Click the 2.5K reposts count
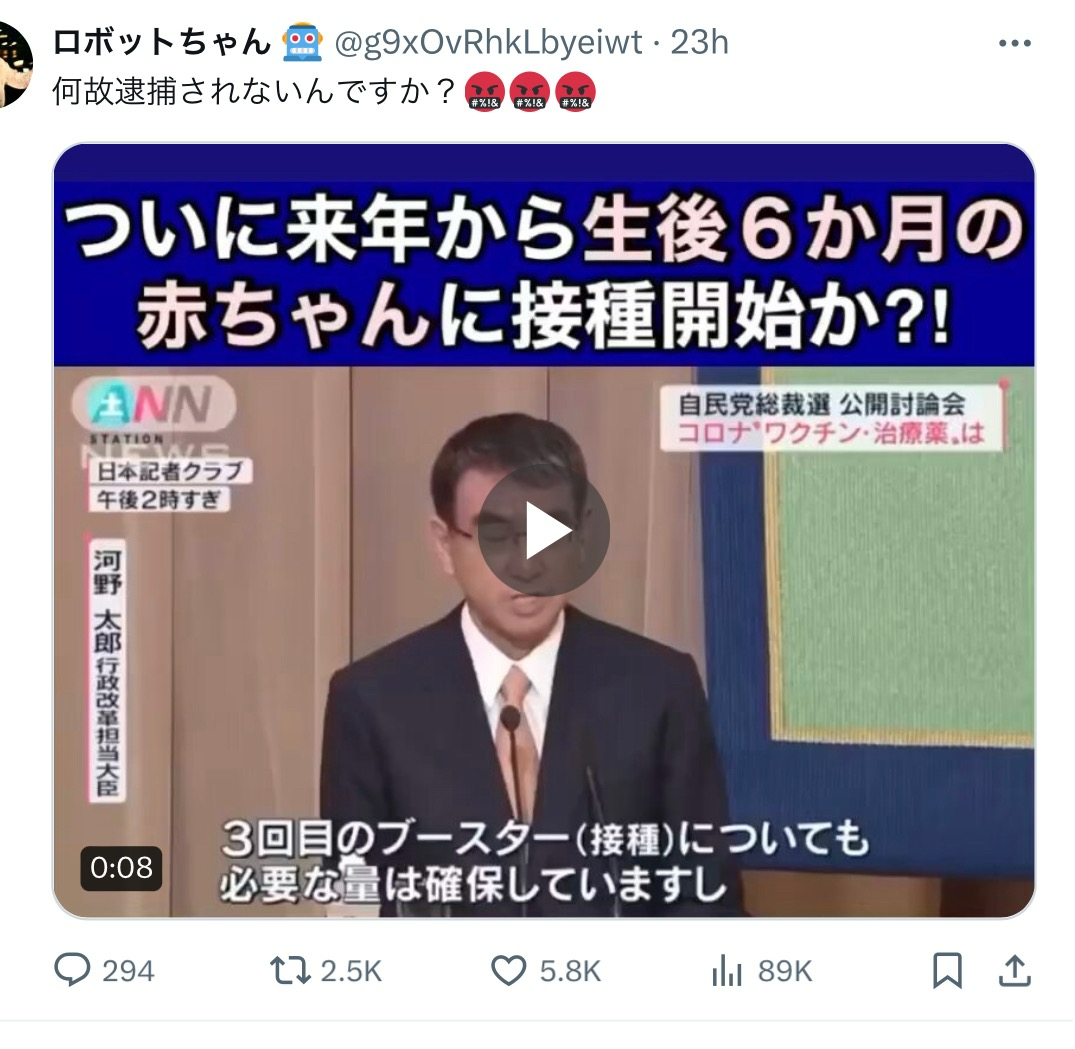 pyautogui.click(x=351, y=972)
